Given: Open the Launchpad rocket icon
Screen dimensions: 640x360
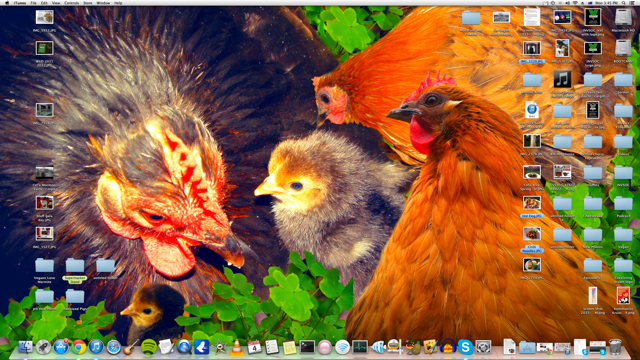Looking at the screenshot, I should pos(43,347).
